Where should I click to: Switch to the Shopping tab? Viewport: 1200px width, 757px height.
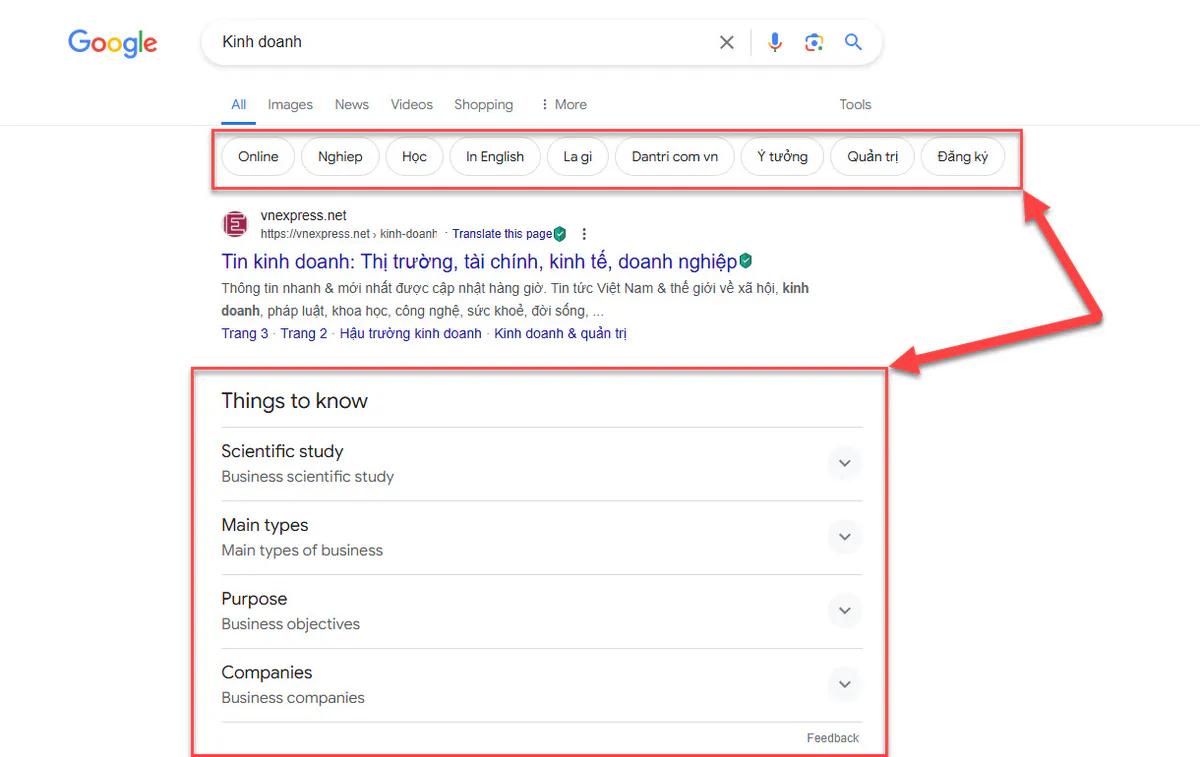[x=483, y=104]
